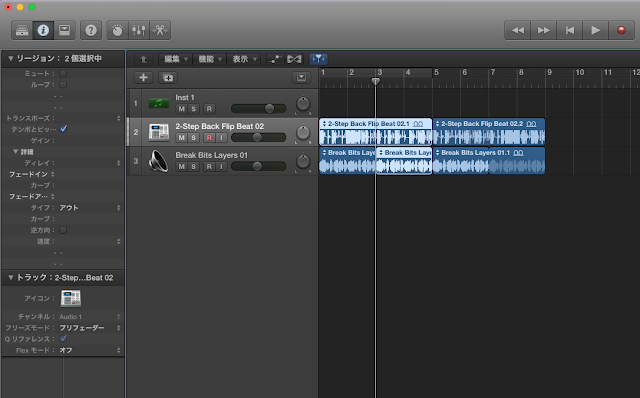Click the Inst 1 pan knob
Screen dimensions: 640x398
(x=303, y=104)
